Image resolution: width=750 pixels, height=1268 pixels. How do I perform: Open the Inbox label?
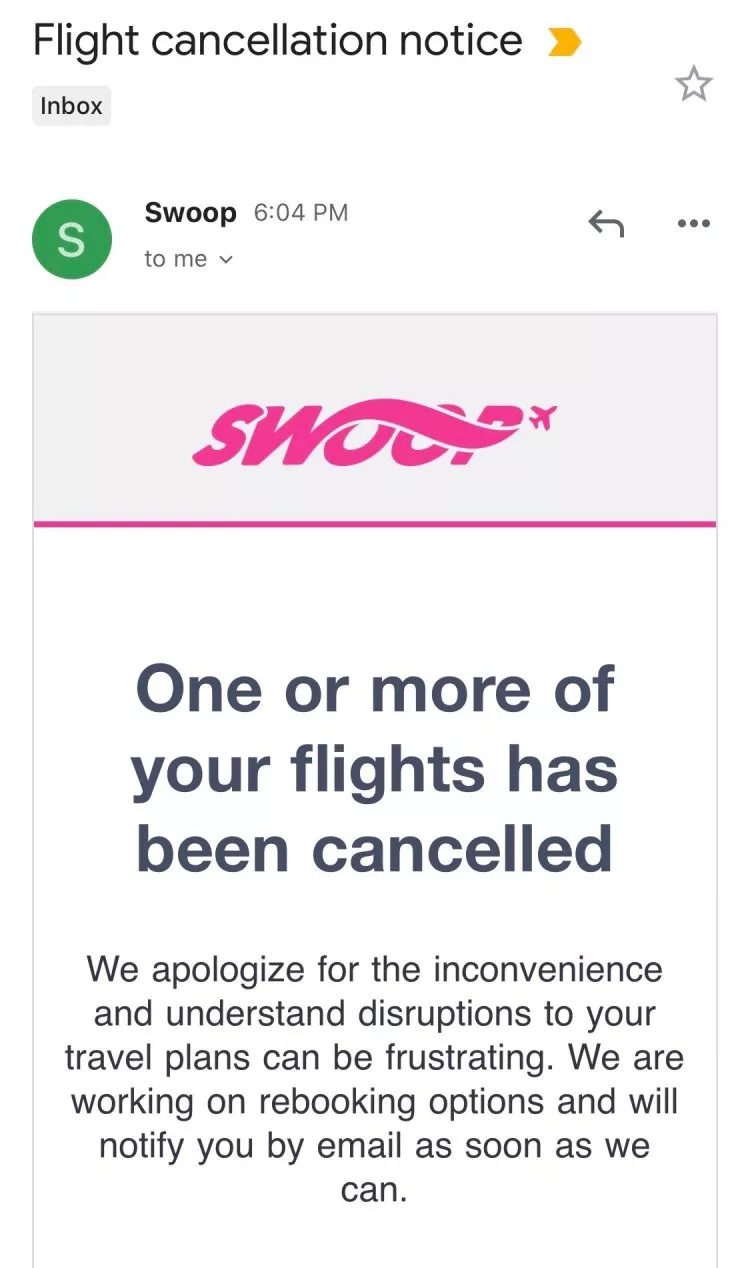[71, 106]
